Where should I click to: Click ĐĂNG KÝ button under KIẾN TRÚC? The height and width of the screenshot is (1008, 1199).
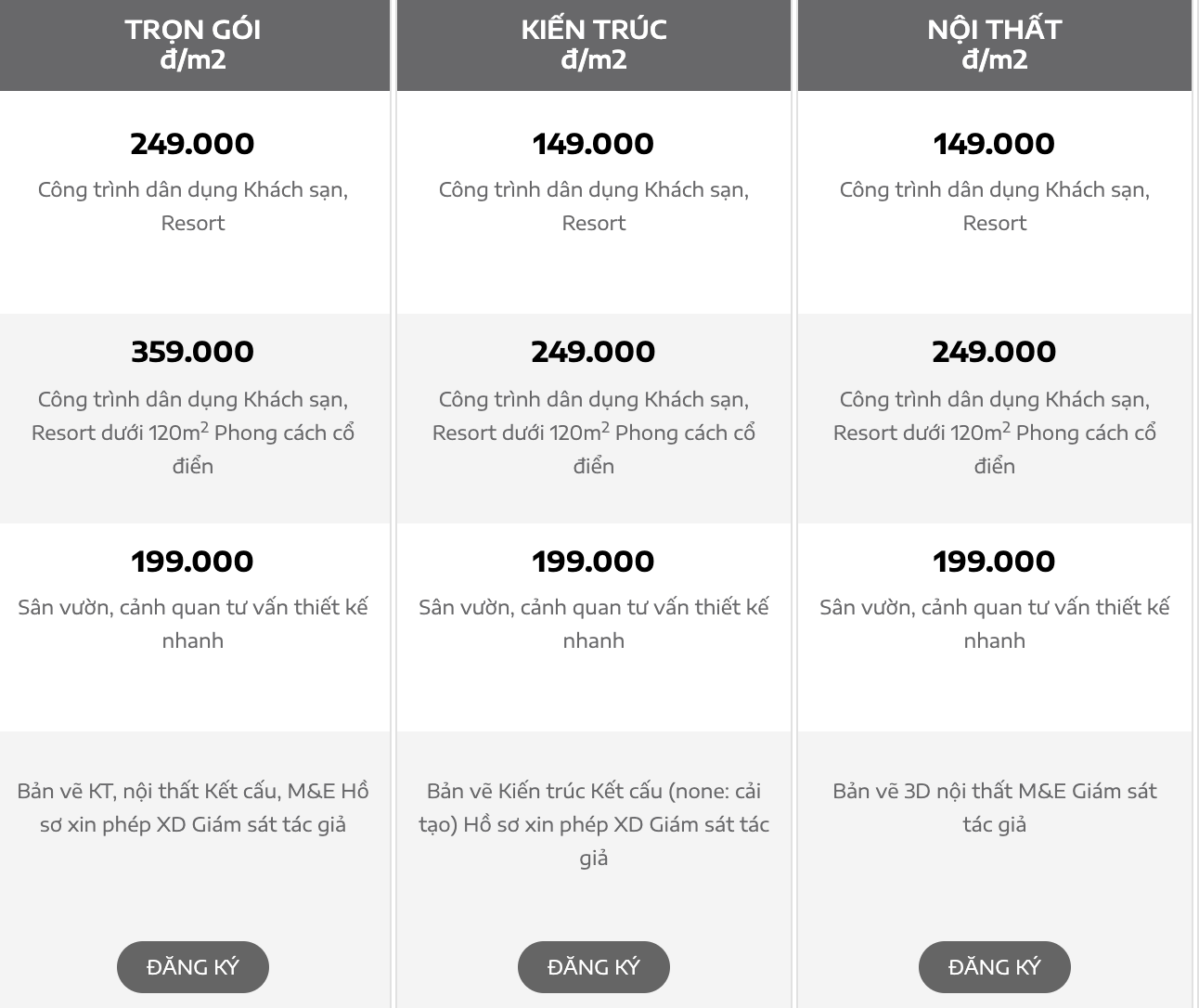[x=594, y=967]
